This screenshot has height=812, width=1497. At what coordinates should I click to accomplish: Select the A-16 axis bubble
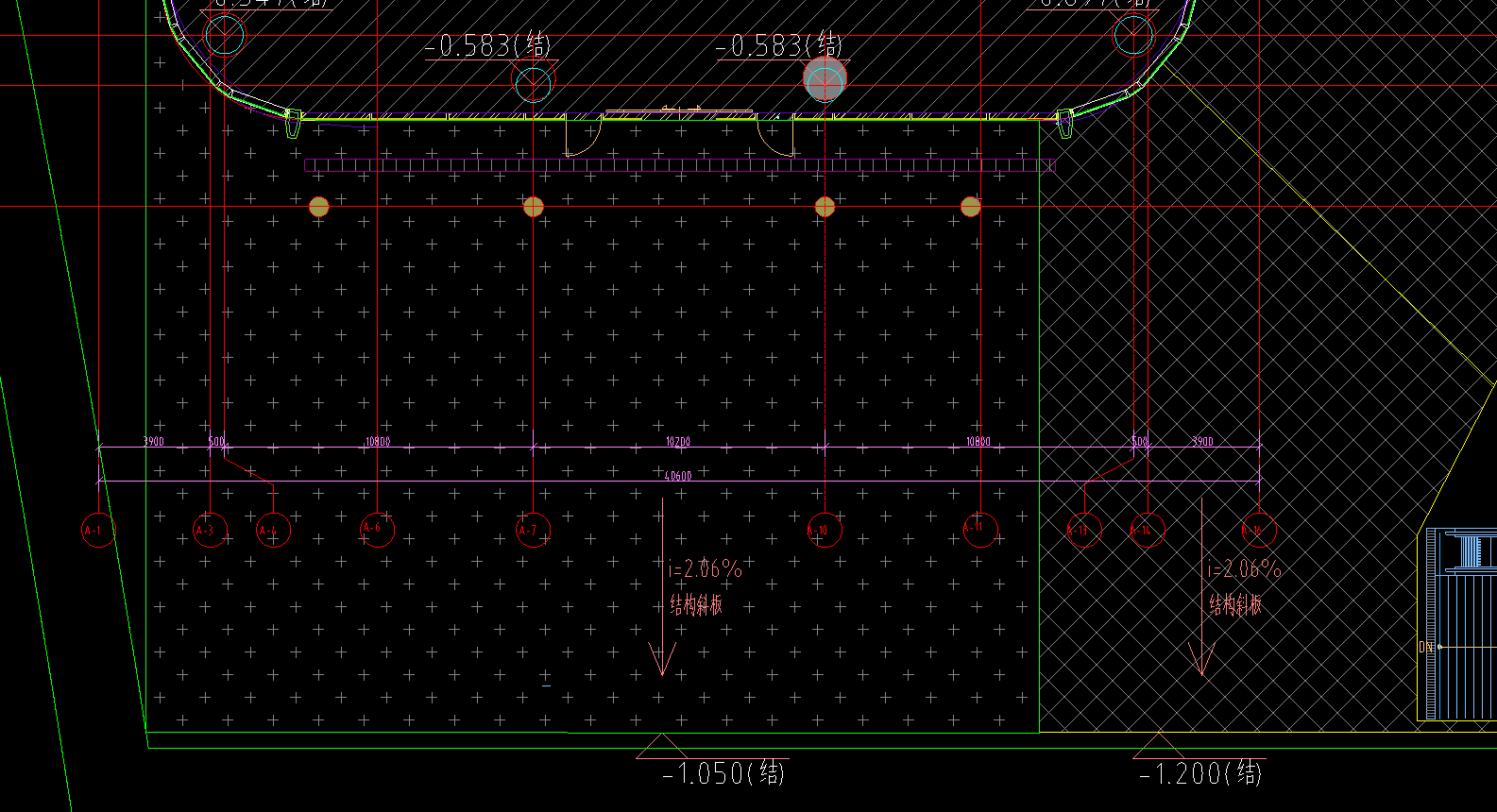click(1258, 530)
